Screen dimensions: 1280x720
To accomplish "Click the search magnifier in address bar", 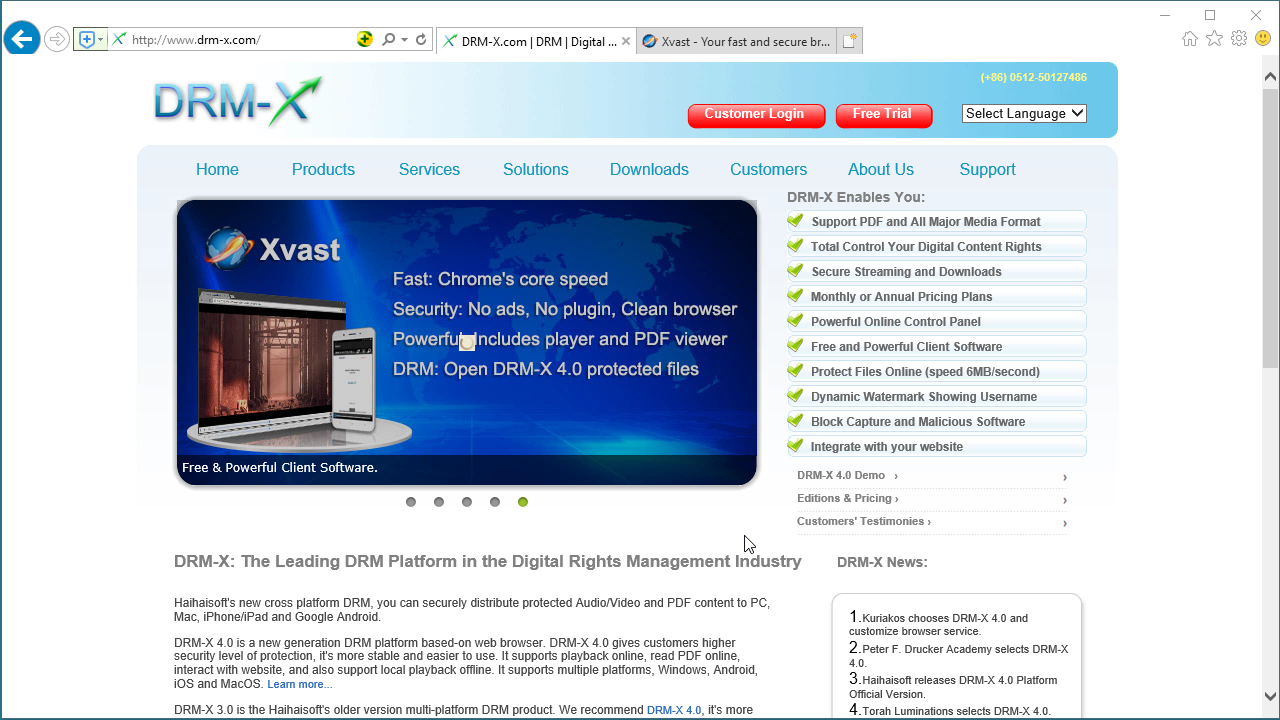I will pyautogui.click(x=388, y=40).
